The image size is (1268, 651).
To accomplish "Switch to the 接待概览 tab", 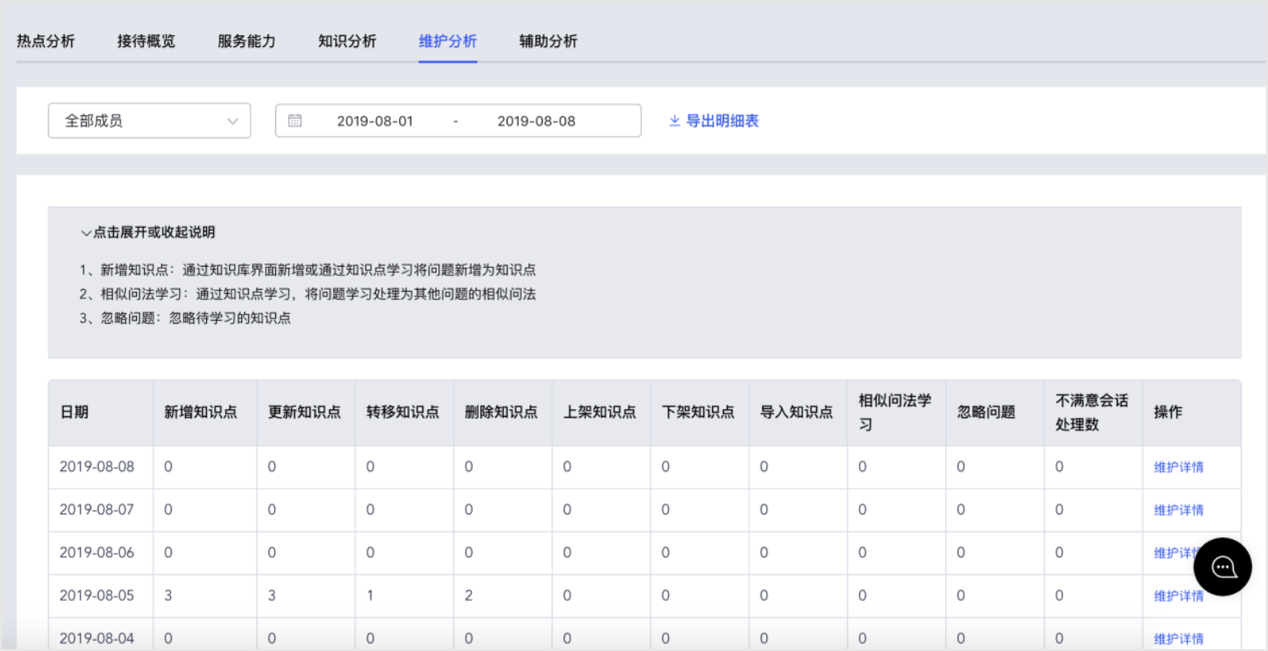I will coord(146,41).
